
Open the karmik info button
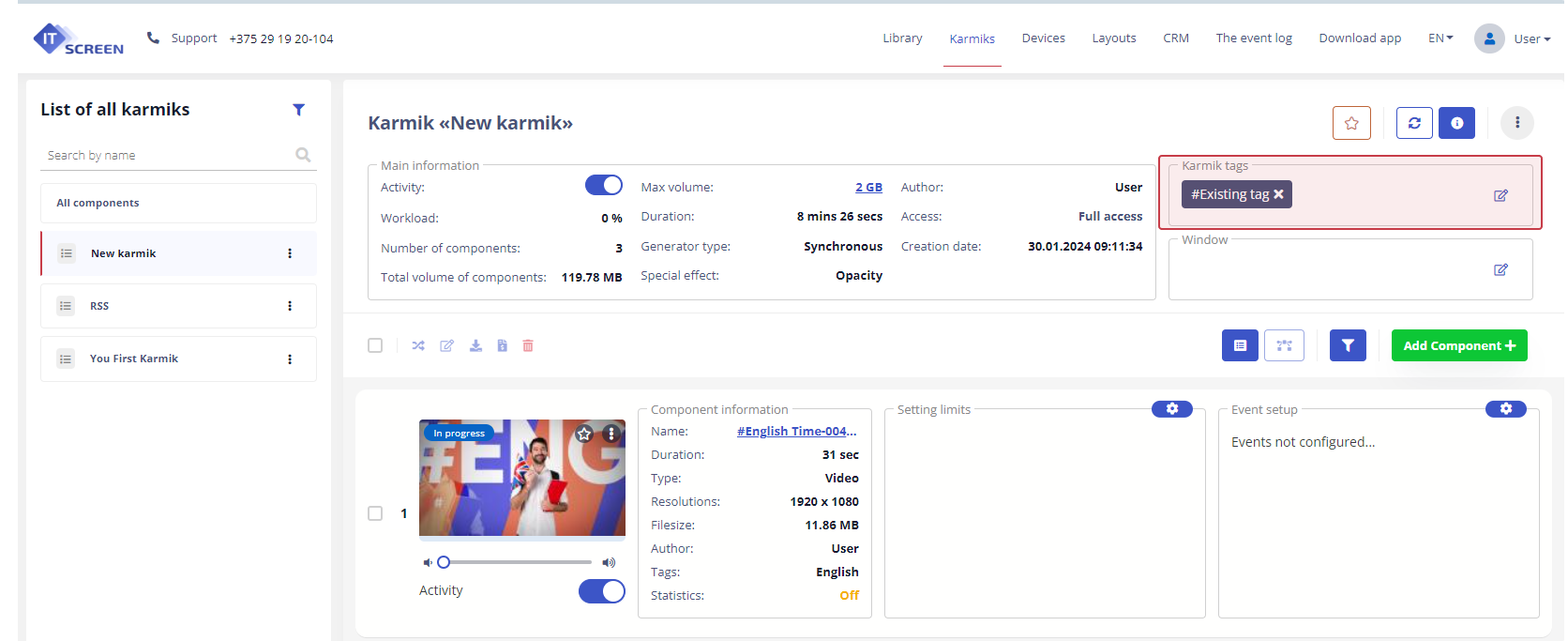(x=1456, y=123)
